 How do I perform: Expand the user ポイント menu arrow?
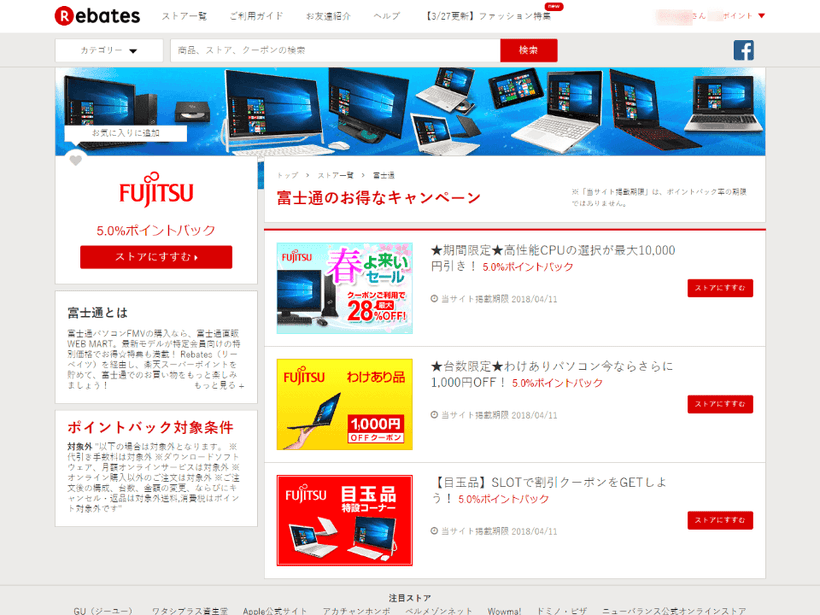click(x=762, y=16)
